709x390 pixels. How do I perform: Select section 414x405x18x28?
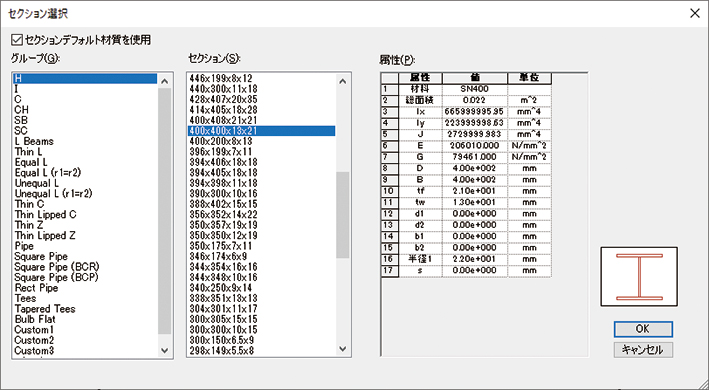(x=261, y=110)
